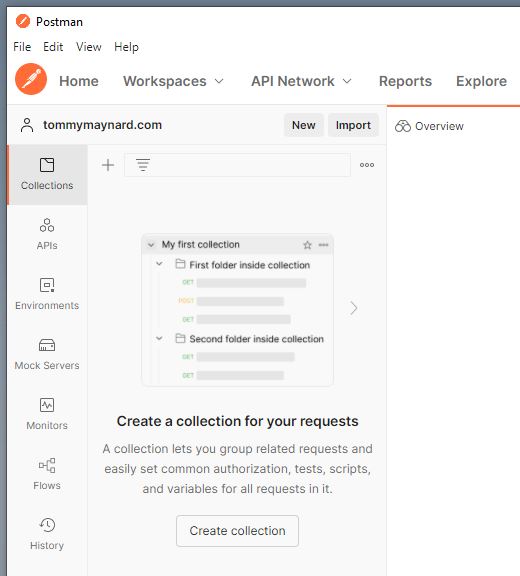Viewport: 520px width, 576px height.
Task: Open the Help menu
Action: [126, 47]
